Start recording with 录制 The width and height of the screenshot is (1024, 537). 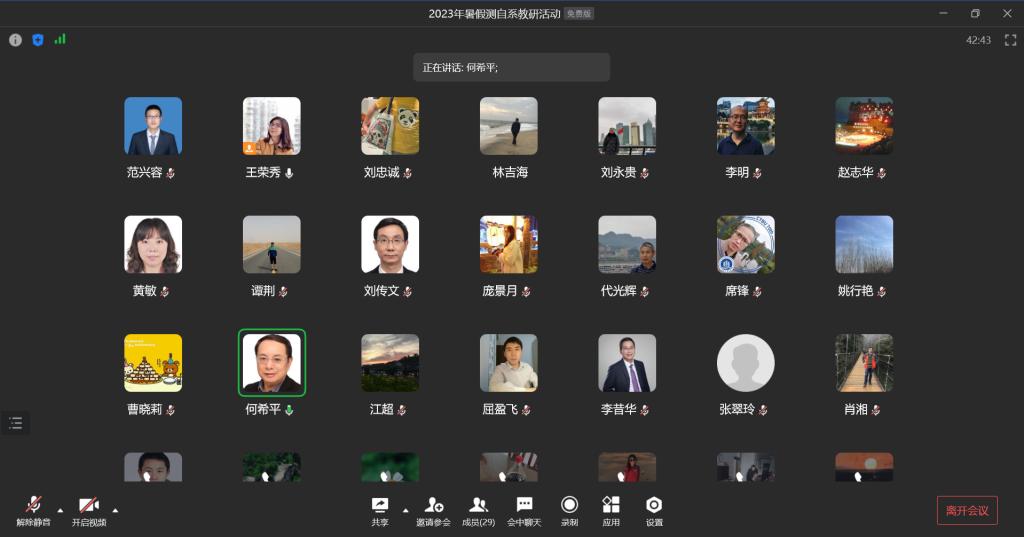coord(569,510)
